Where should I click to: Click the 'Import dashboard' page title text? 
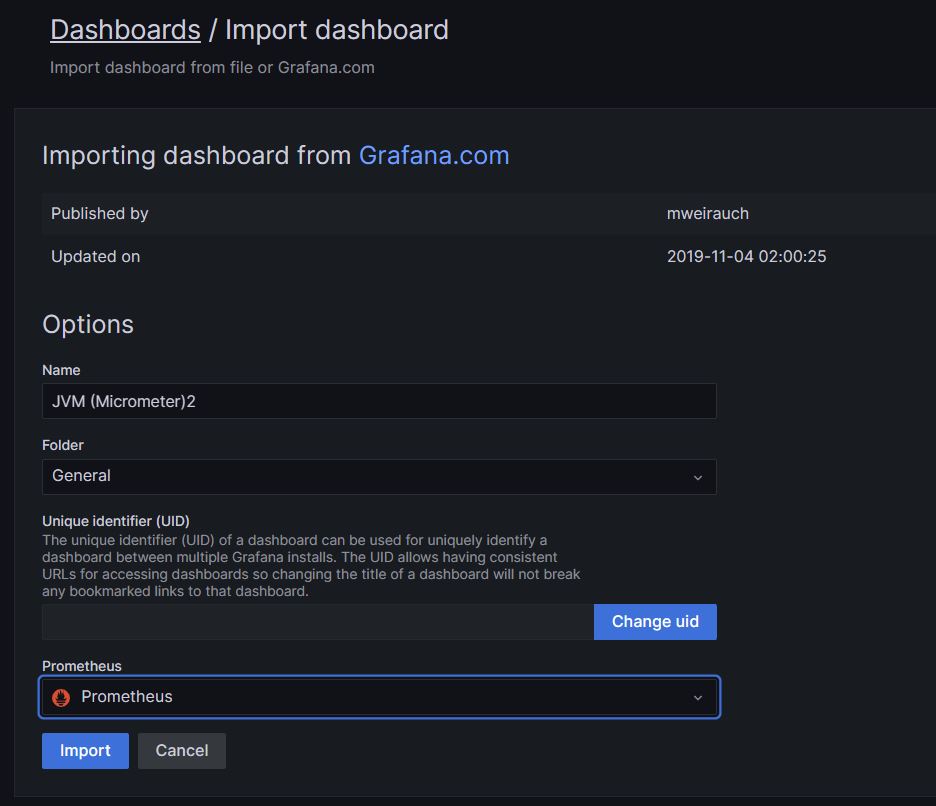(x=337, y=30)
